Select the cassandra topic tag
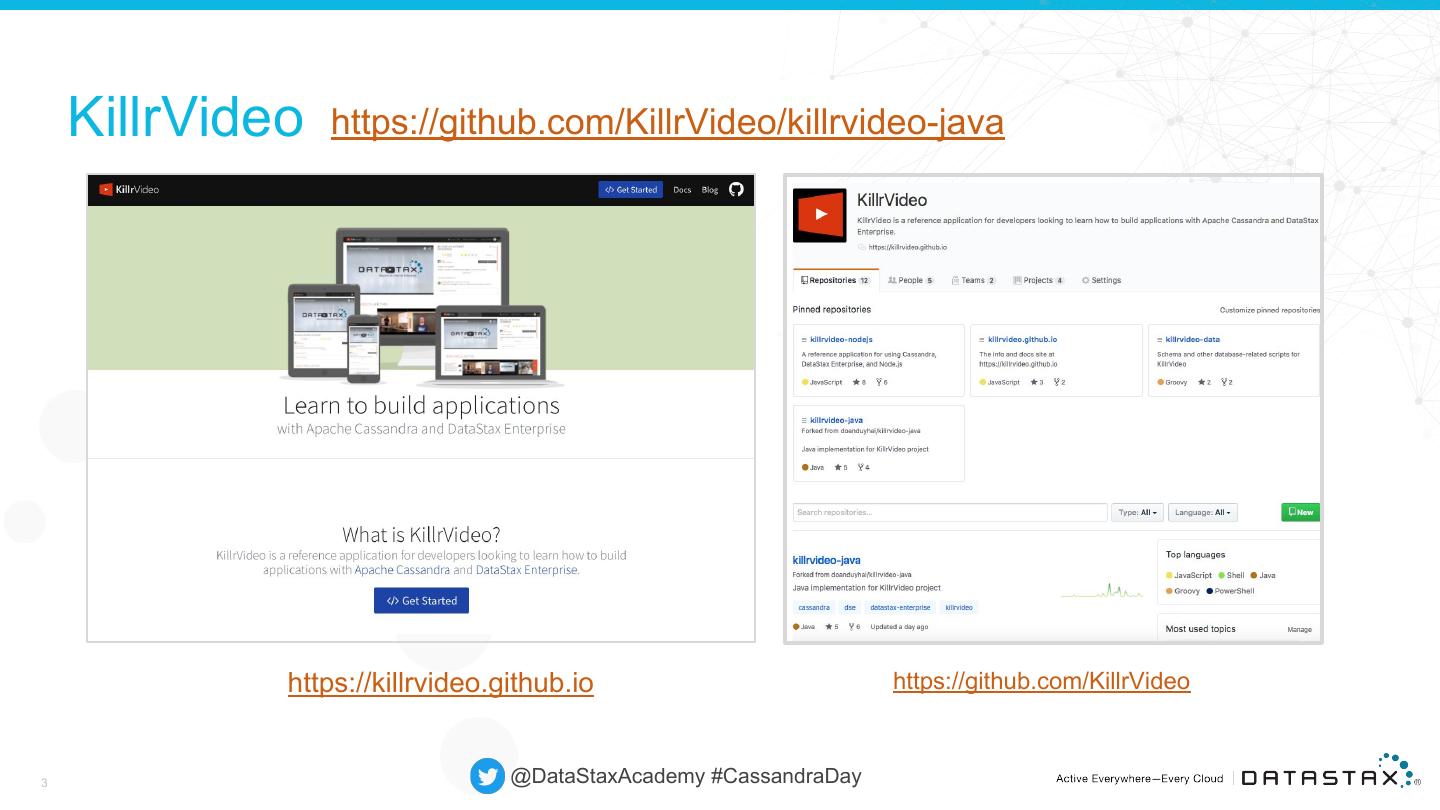 click(814, 607)
